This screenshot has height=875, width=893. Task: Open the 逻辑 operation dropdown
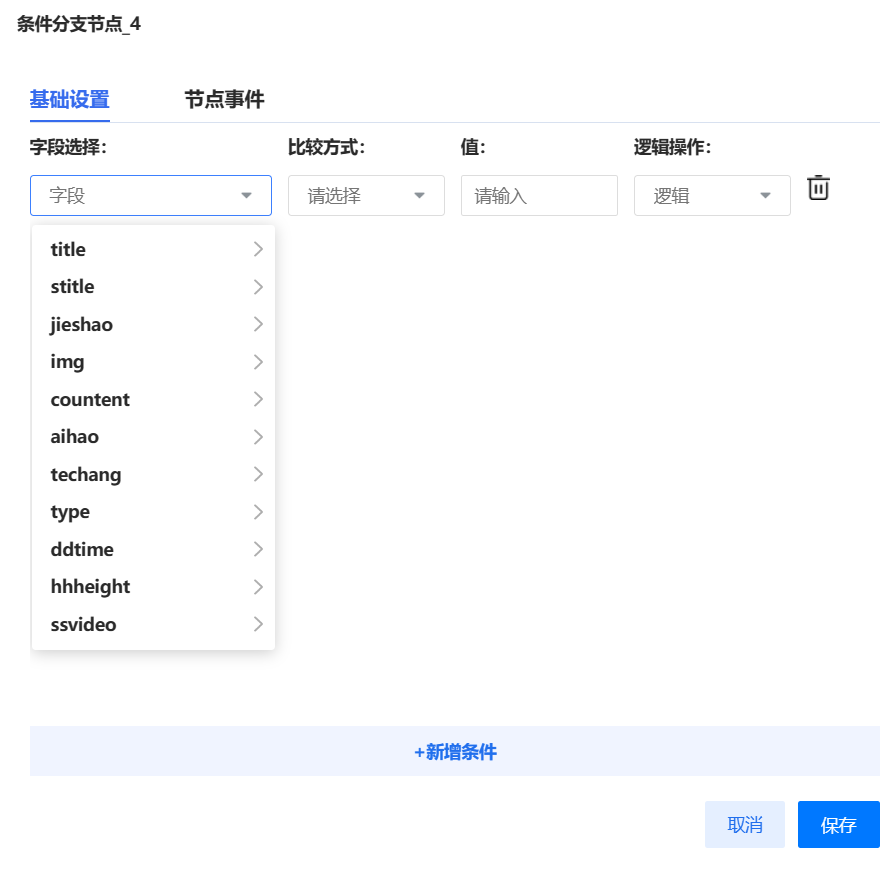click(712, 196)
